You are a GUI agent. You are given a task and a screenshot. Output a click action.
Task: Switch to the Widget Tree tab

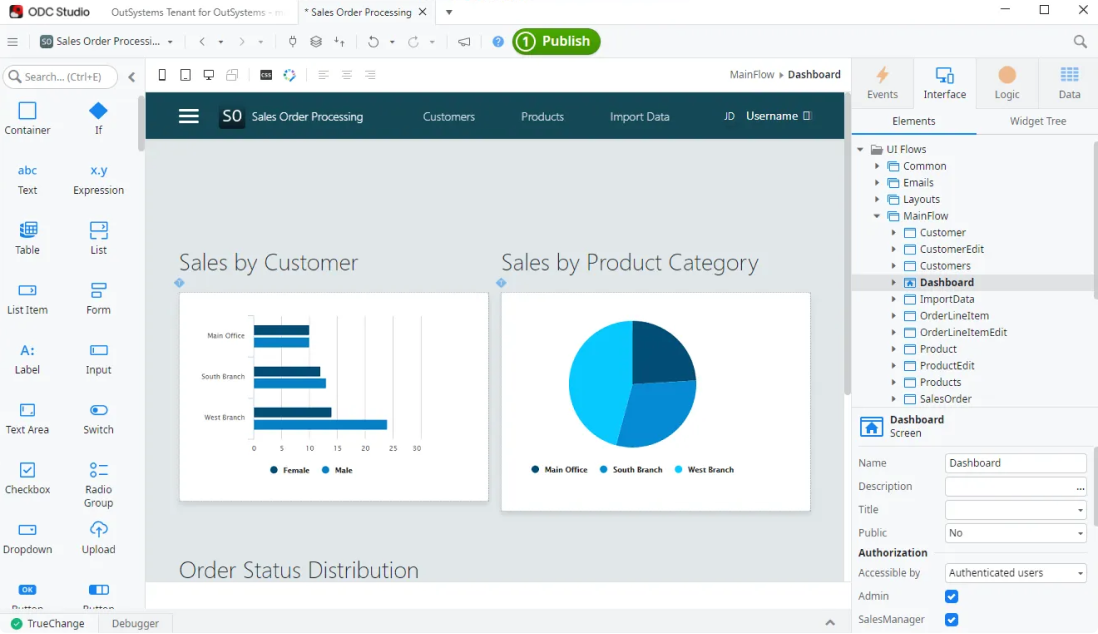(1037, 121)
